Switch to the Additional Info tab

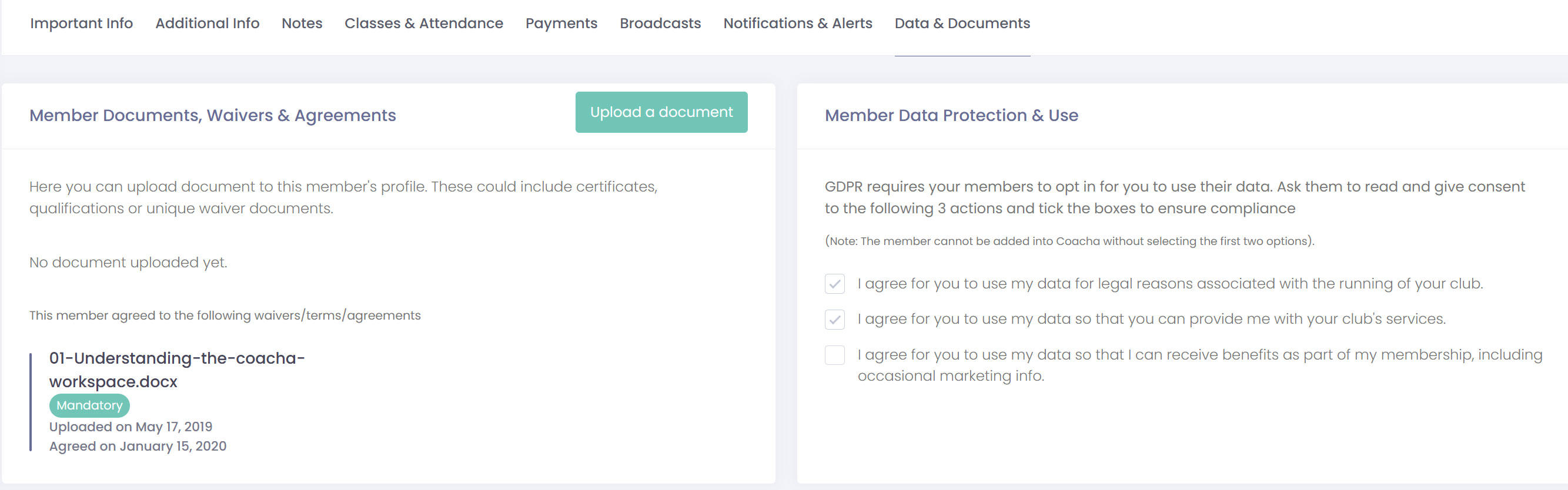pyautogui.click(x=207, y=23)
